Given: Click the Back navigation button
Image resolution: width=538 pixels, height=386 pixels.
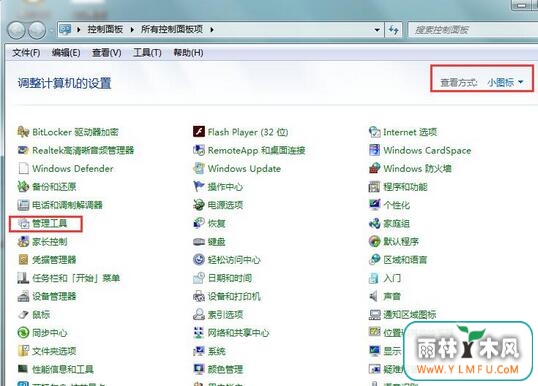Looking at the screenshot, I should 16,30.
